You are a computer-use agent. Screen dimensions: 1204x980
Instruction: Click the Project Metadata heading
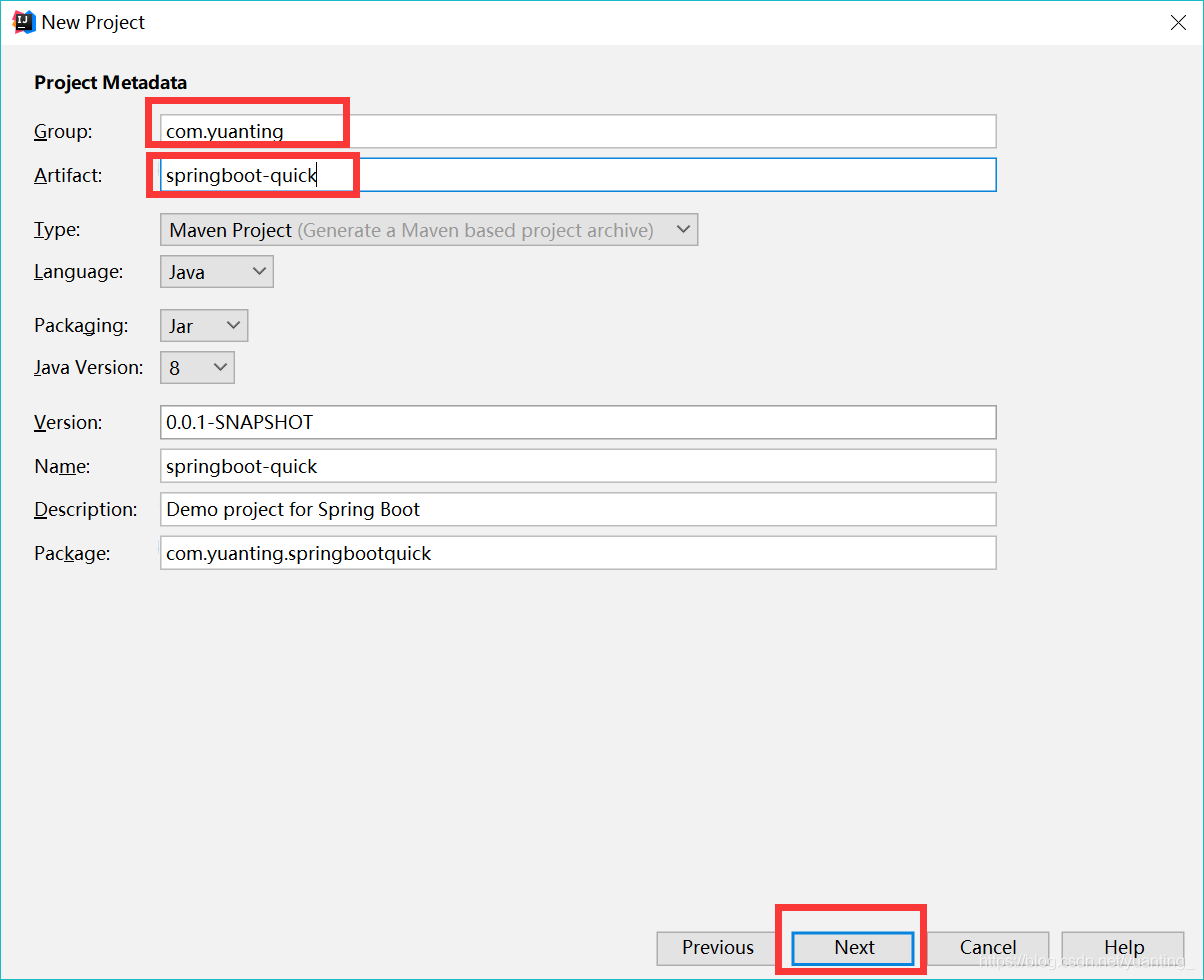click(110, 82)
